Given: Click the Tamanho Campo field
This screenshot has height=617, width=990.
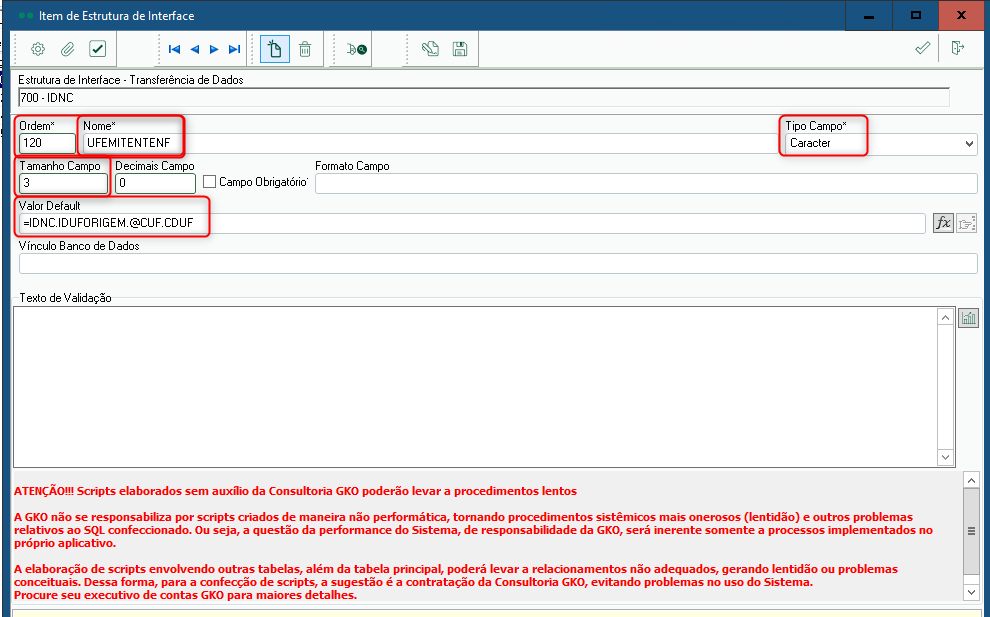Looking at the screenshot, I should (x=63, y=183).
